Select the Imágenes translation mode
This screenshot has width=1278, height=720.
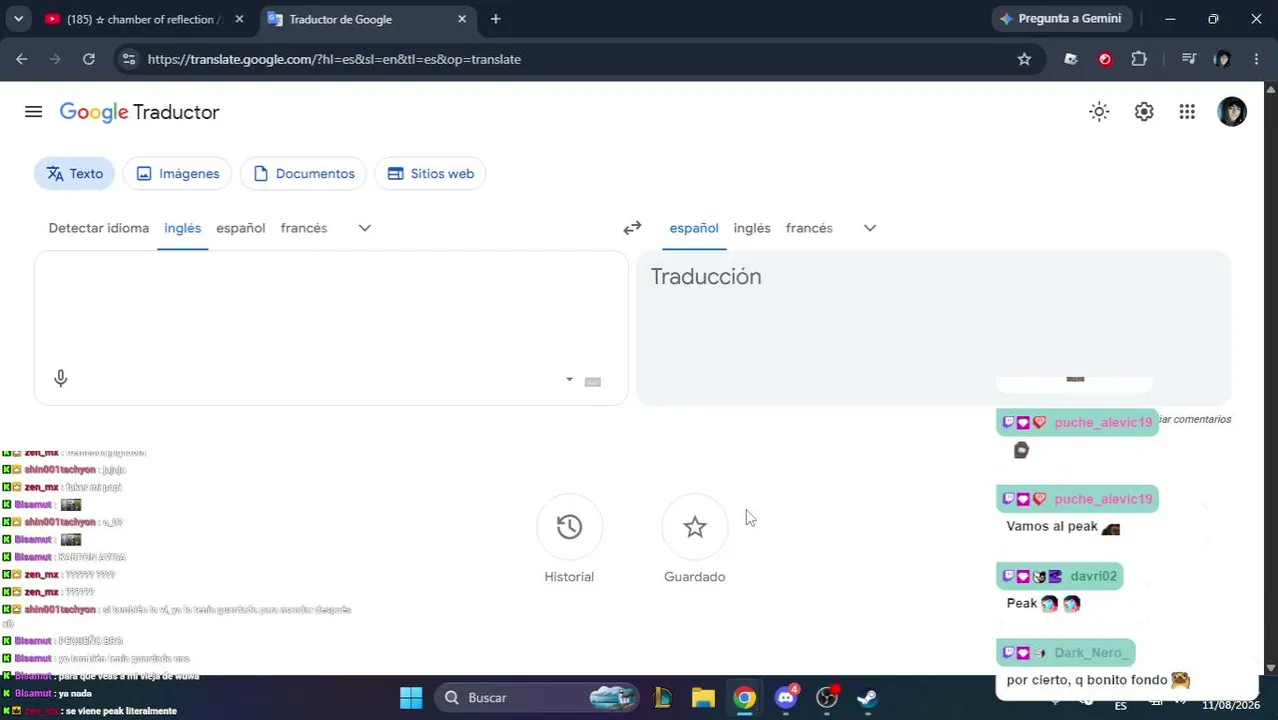[x=177, y=173]
